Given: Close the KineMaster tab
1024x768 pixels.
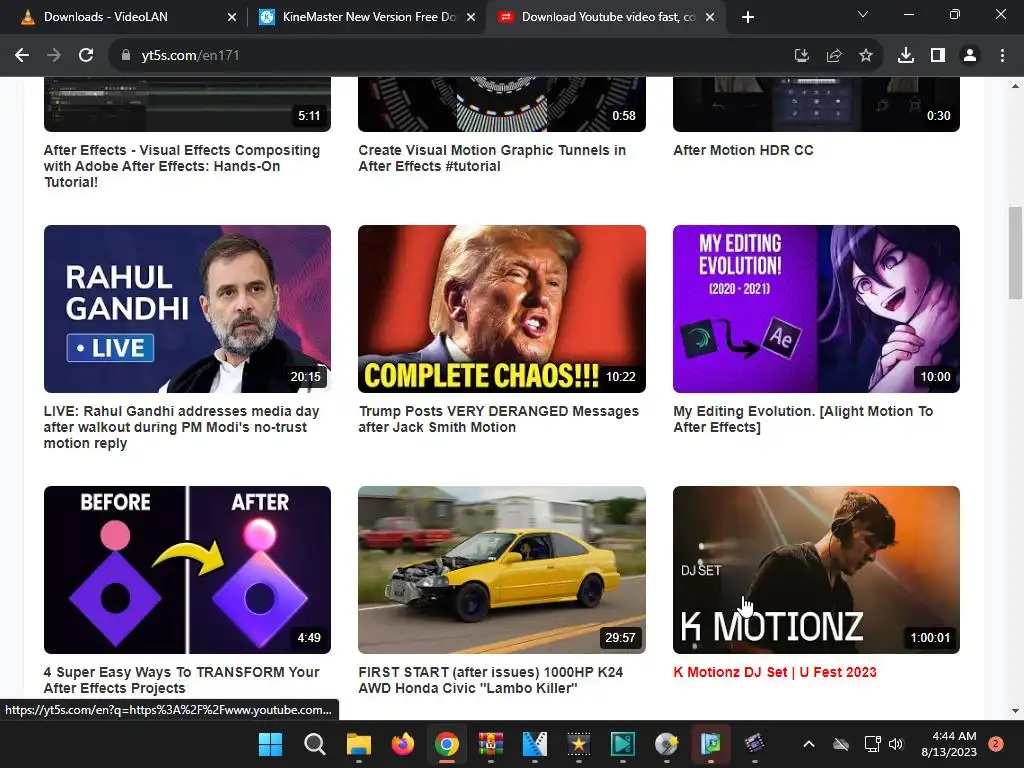Looking at the screenshot, I should pos(471,17).
